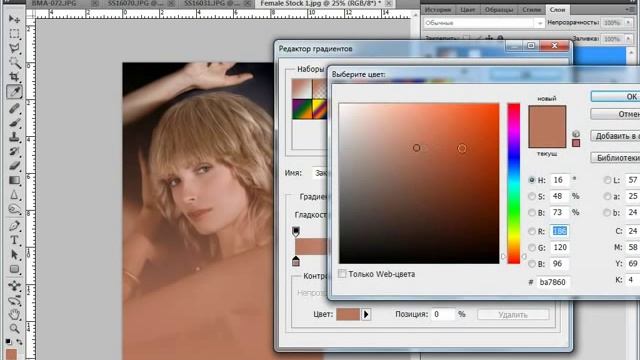Viewport: 640px width, 360px height.
Task: Select the B blue radio button (96)
Action: pos(531,264)
